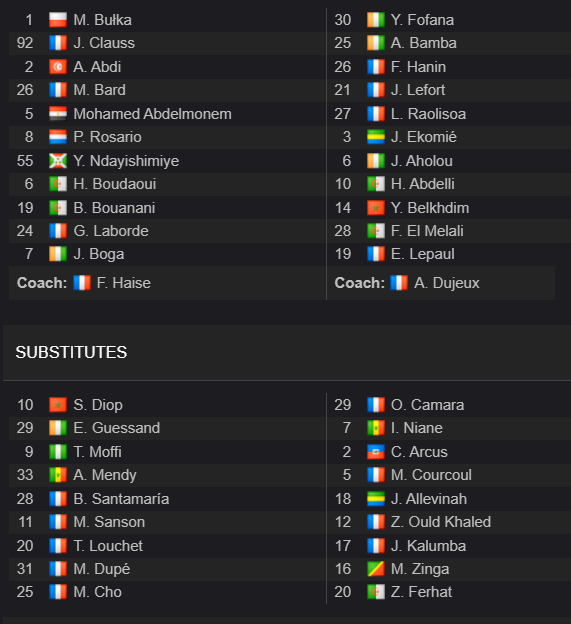571x624 pixels.
Task: Select coach F. Haise name
Action: click(123, 283)
